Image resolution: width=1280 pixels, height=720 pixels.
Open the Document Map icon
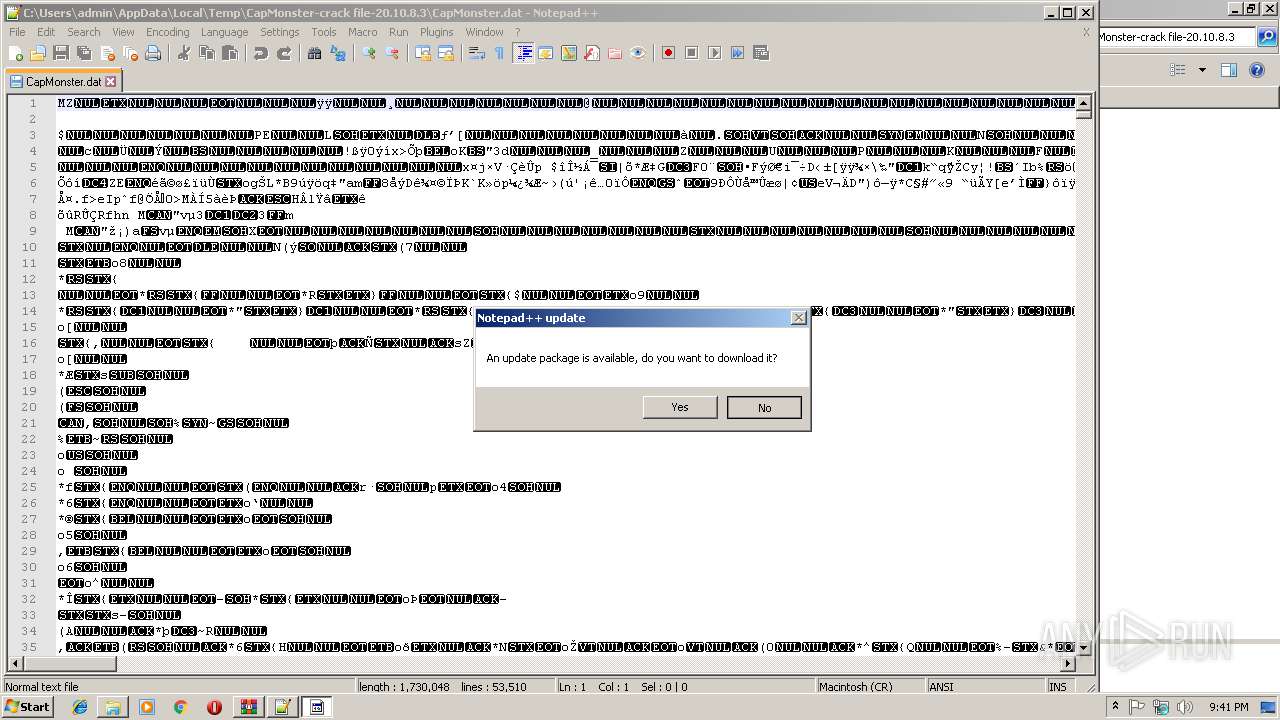(569, 53)
